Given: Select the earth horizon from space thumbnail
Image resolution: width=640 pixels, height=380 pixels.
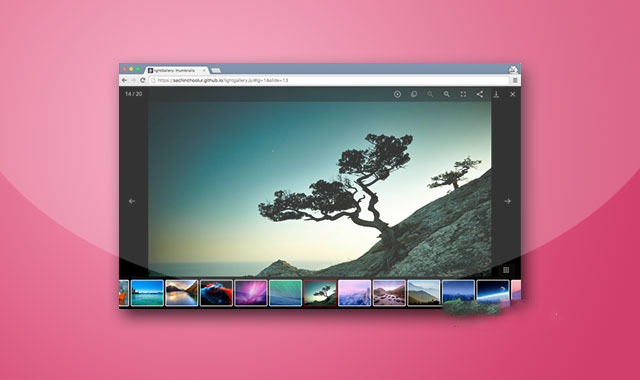Looking at the screenshot, I should click(x=493, y=293).
